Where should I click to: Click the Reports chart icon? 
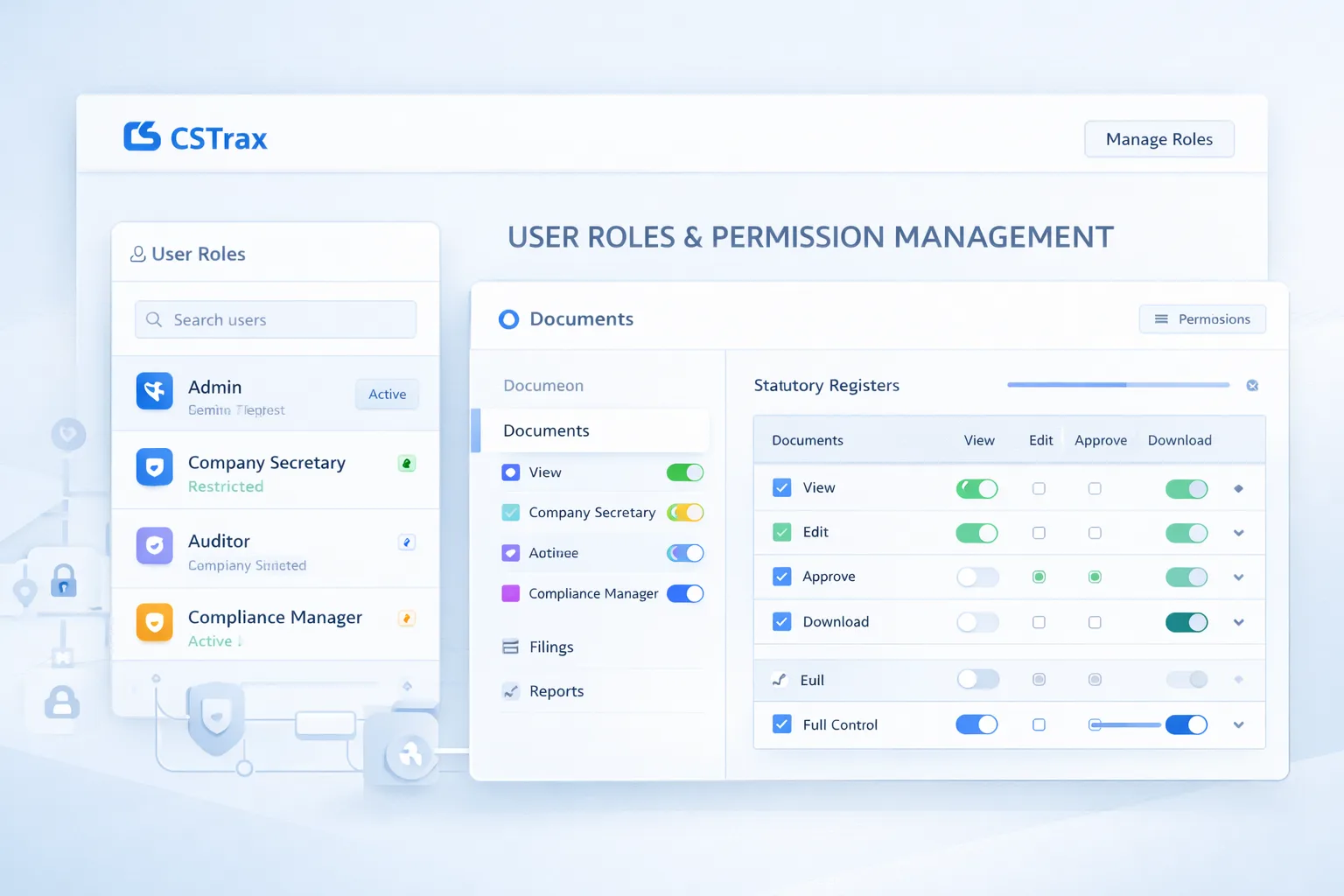click(x=510, y=691)
